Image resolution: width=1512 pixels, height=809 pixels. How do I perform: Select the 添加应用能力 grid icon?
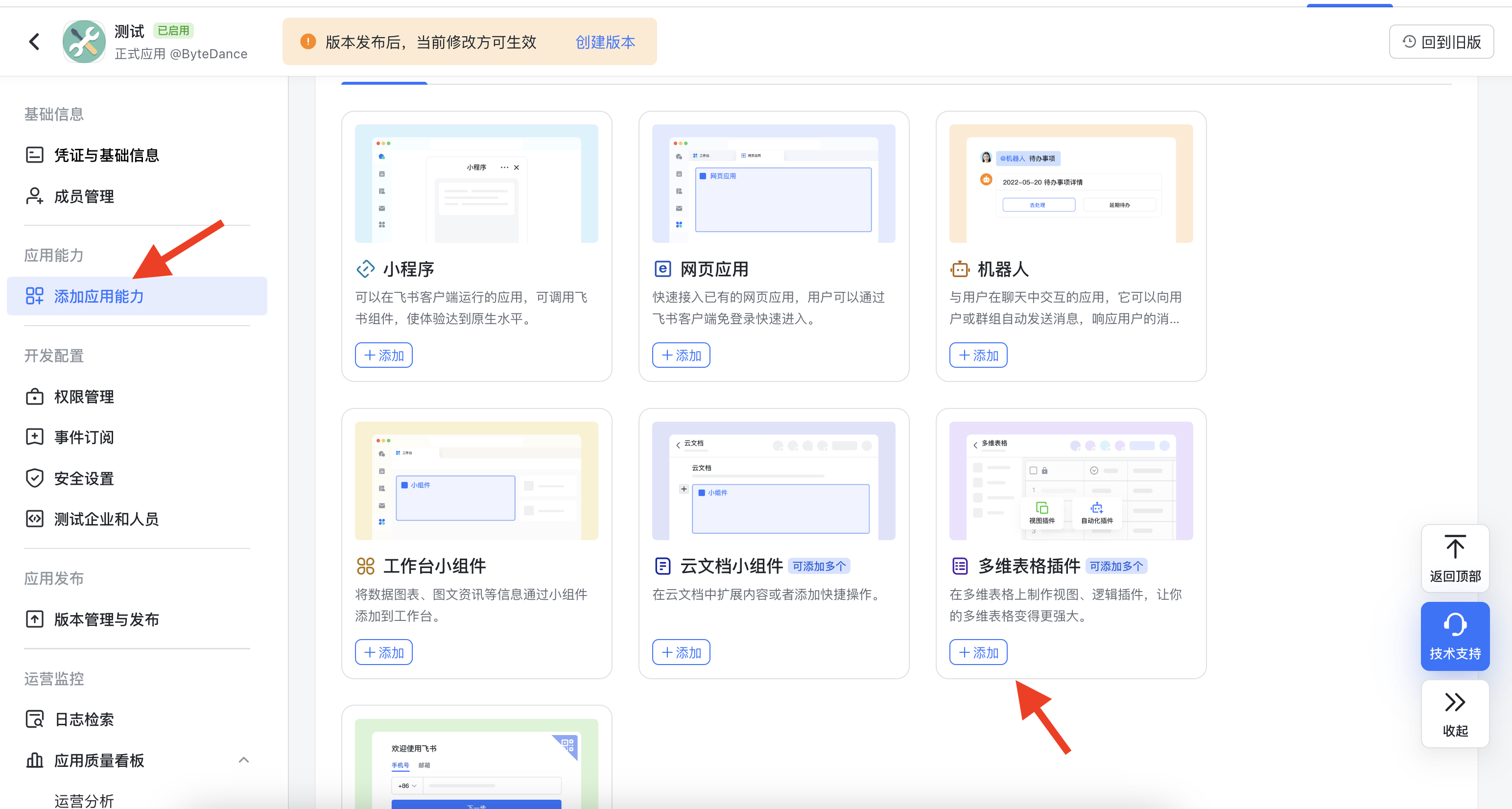(x=35, y=296)
